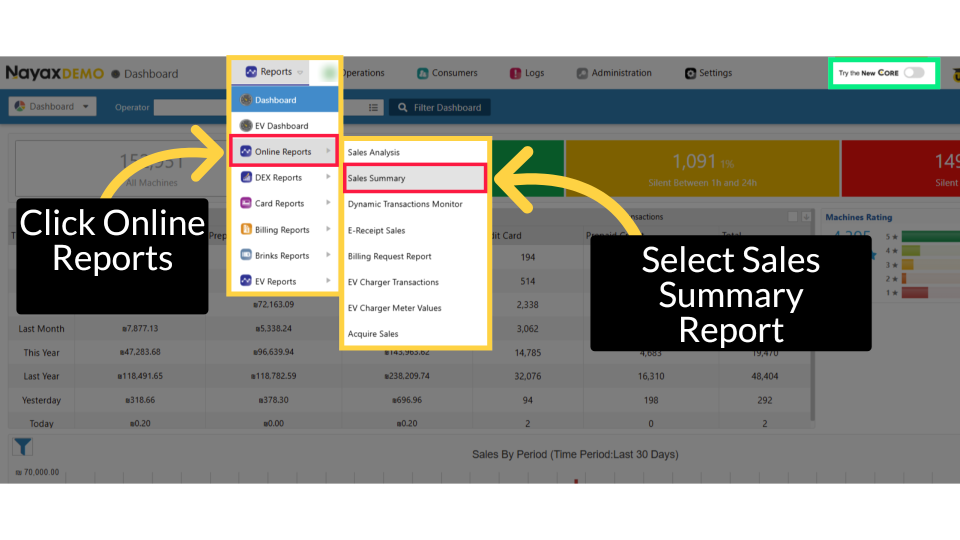Open Brinks Reports menu entry

[x=285, y=255]
